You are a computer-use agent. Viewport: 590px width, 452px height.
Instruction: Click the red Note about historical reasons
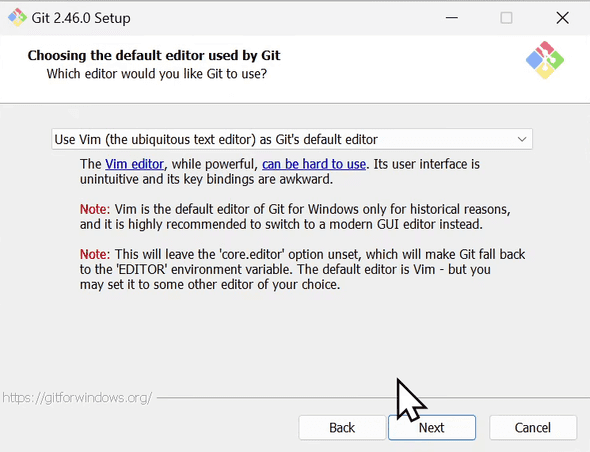95,209
